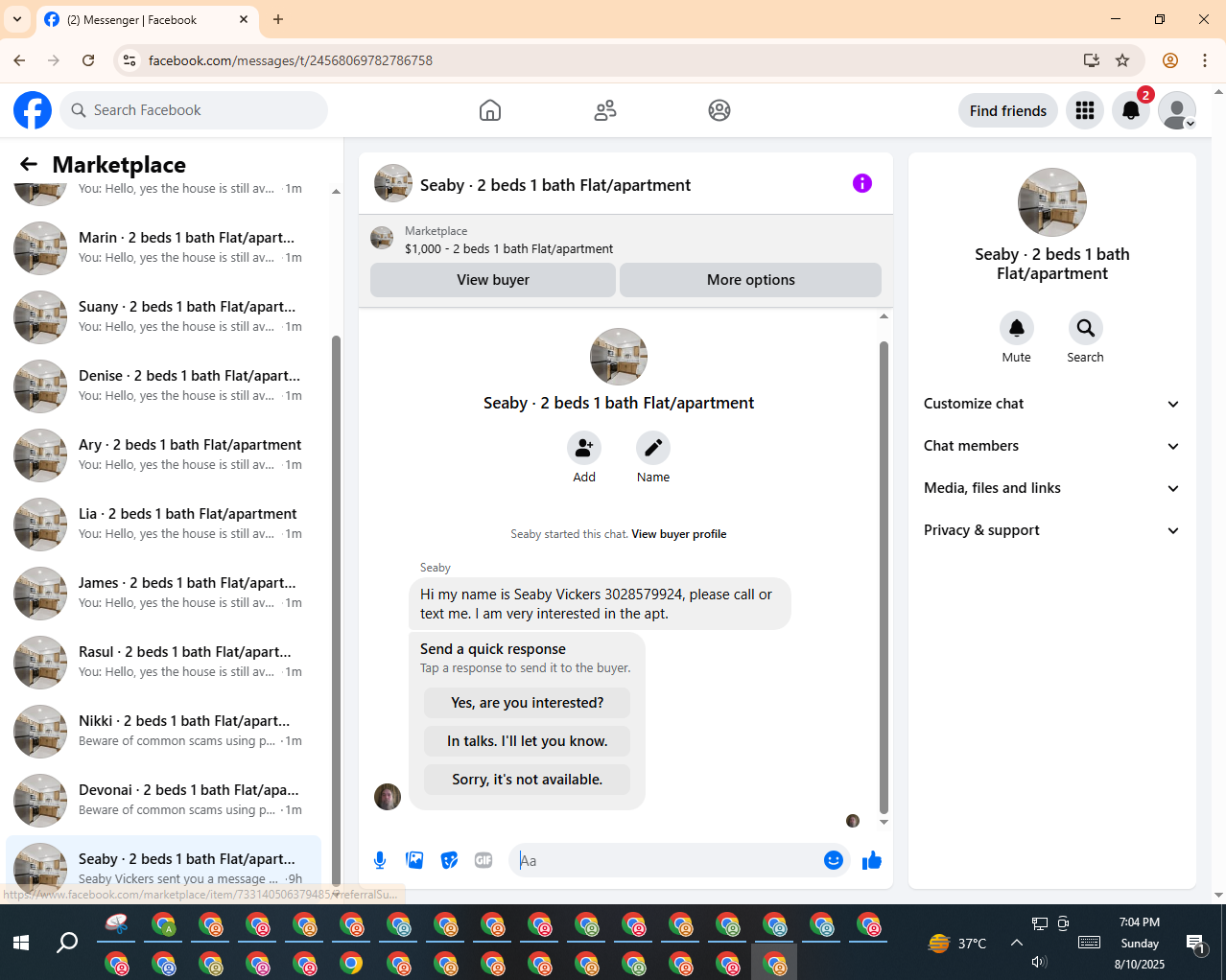Open Suany conversation in list

point(163,316)
